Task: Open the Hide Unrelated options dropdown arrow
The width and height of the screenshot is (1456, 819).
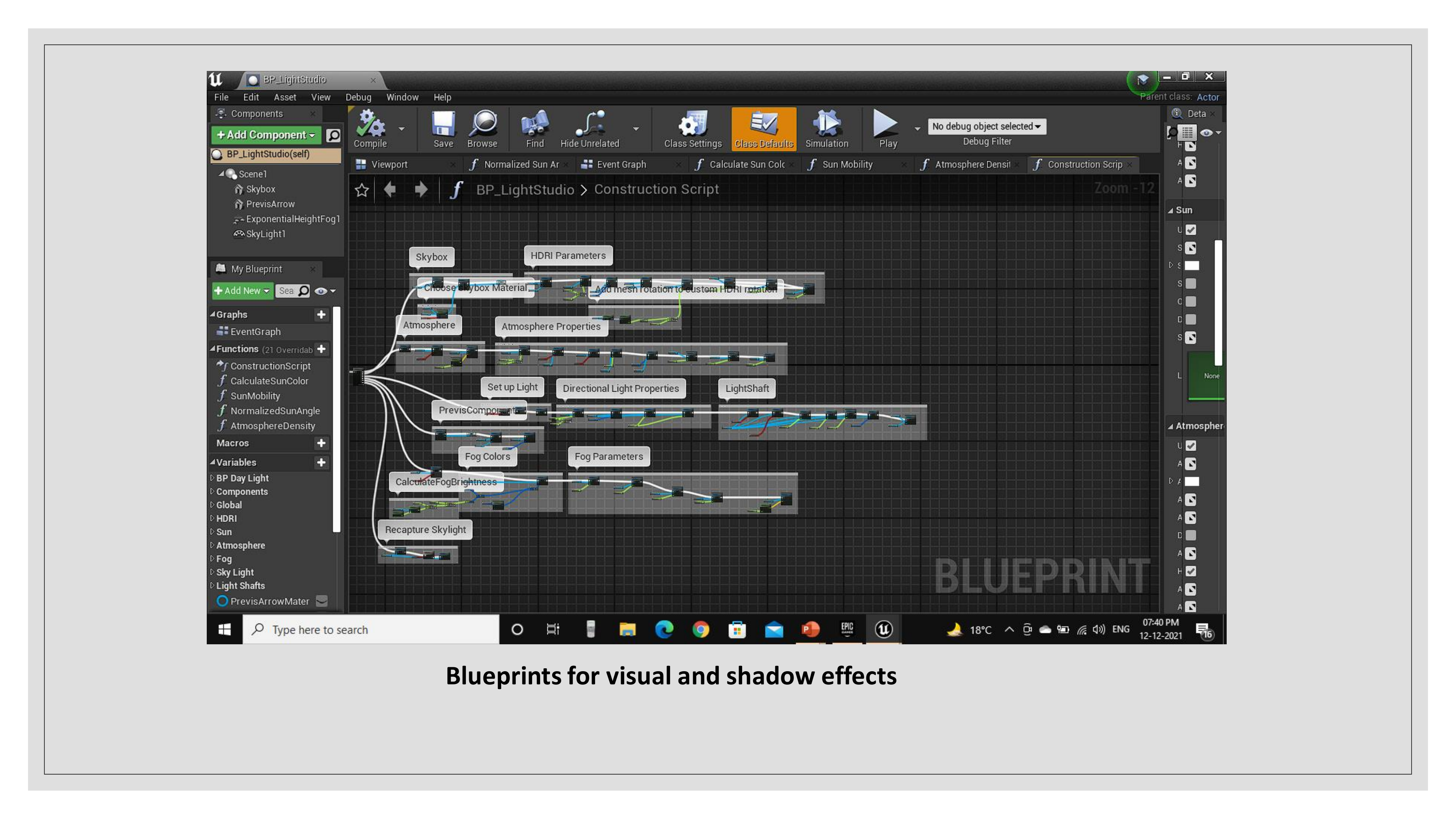Action: click(x=636, y=129)
